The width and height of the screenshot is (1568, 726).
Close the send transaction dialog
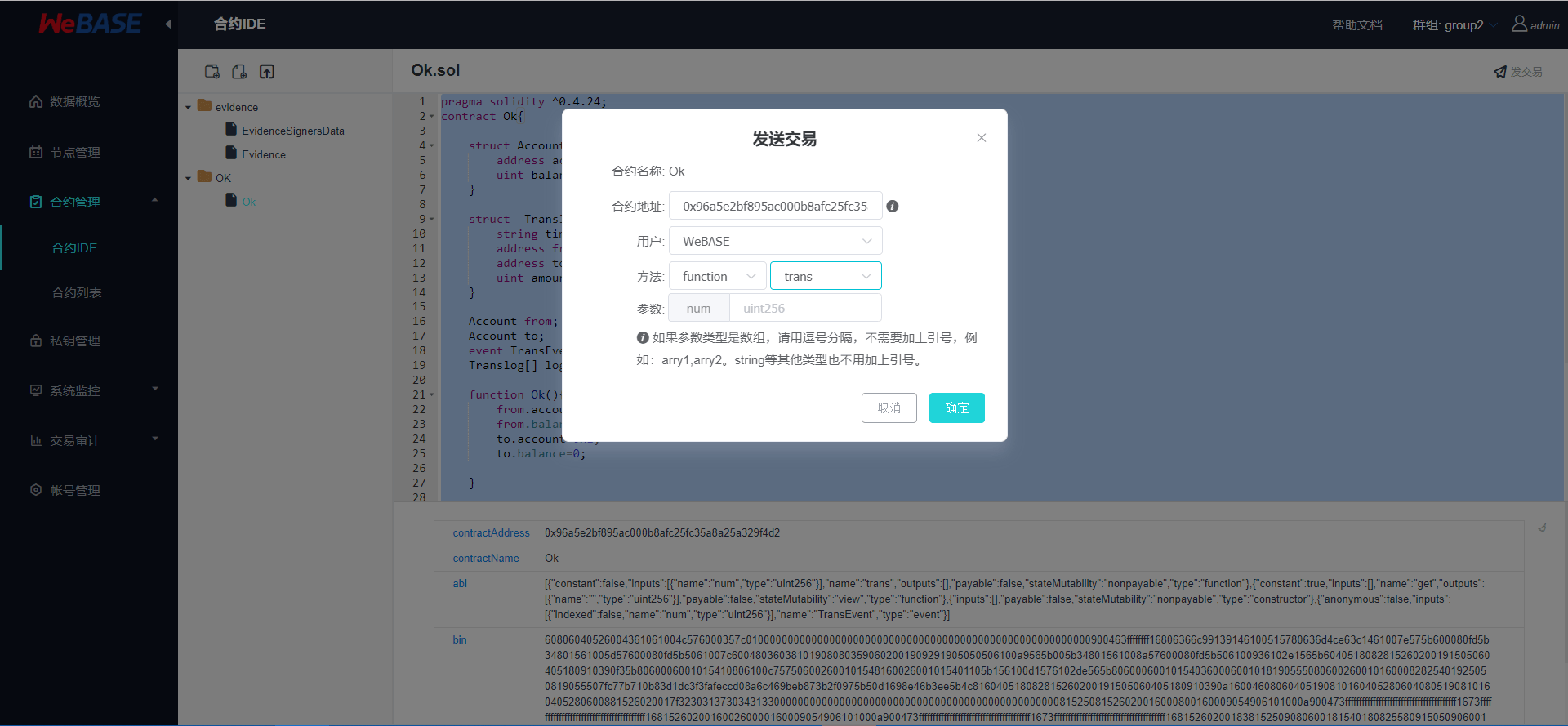(982, 138)
